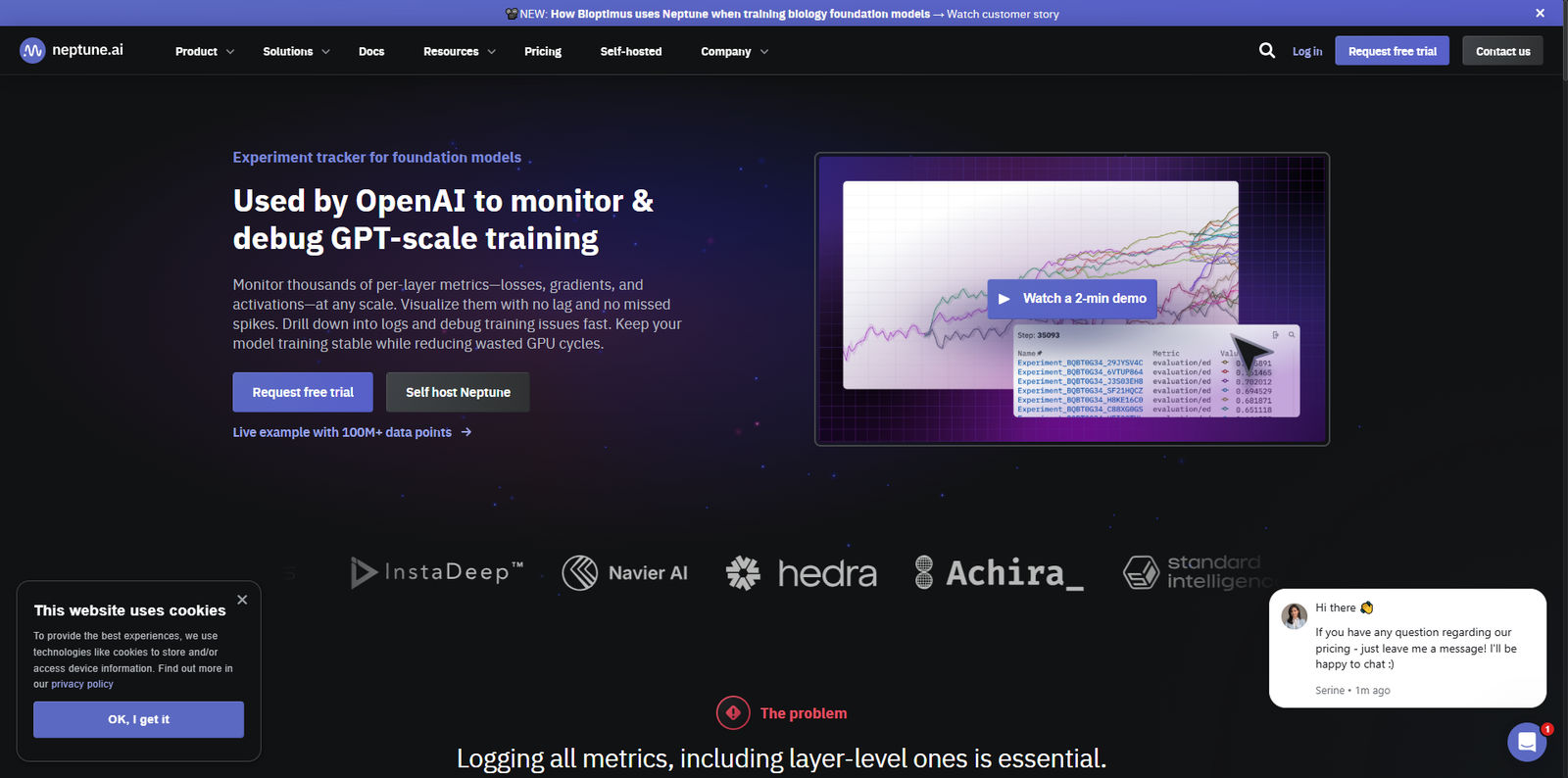Image resolution: width=1568 pixels, height=778 pixels.
Task: Click 'This website uses cookies' heading
Action: pos(129,610)
